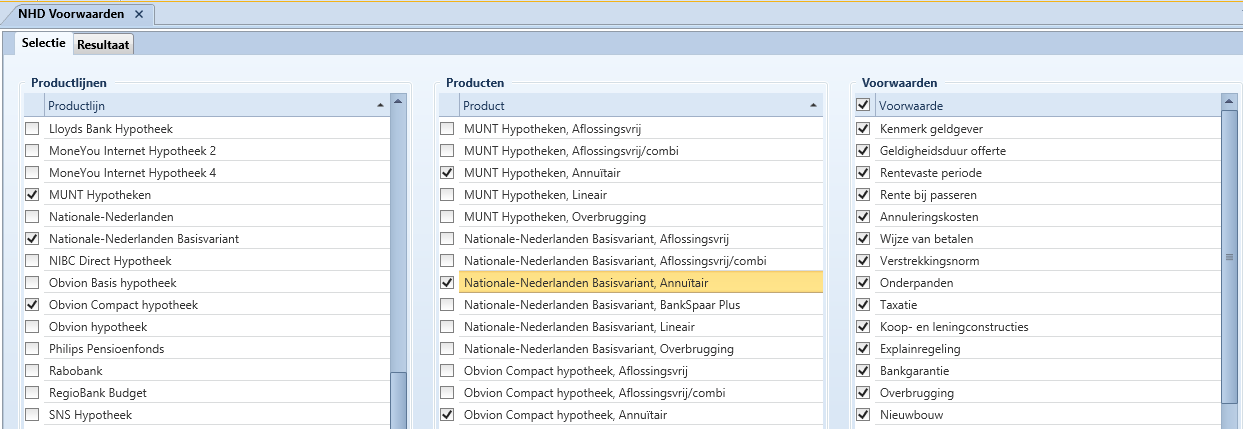1243x429 pixels.
Task: Select 'Nationale-Nederlanden Basisvariant, Overbrugging' row
Action: pos(631,349)
